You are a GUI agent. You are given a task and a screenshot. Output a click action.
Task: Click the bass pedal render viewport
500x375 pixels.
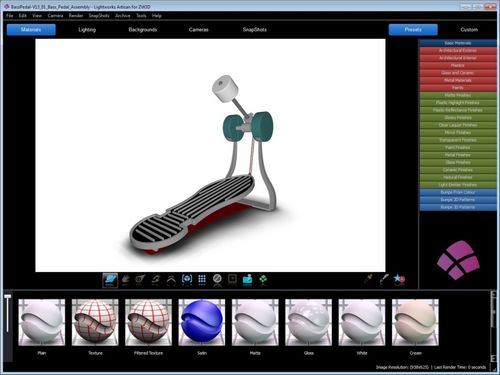(210, 155)
